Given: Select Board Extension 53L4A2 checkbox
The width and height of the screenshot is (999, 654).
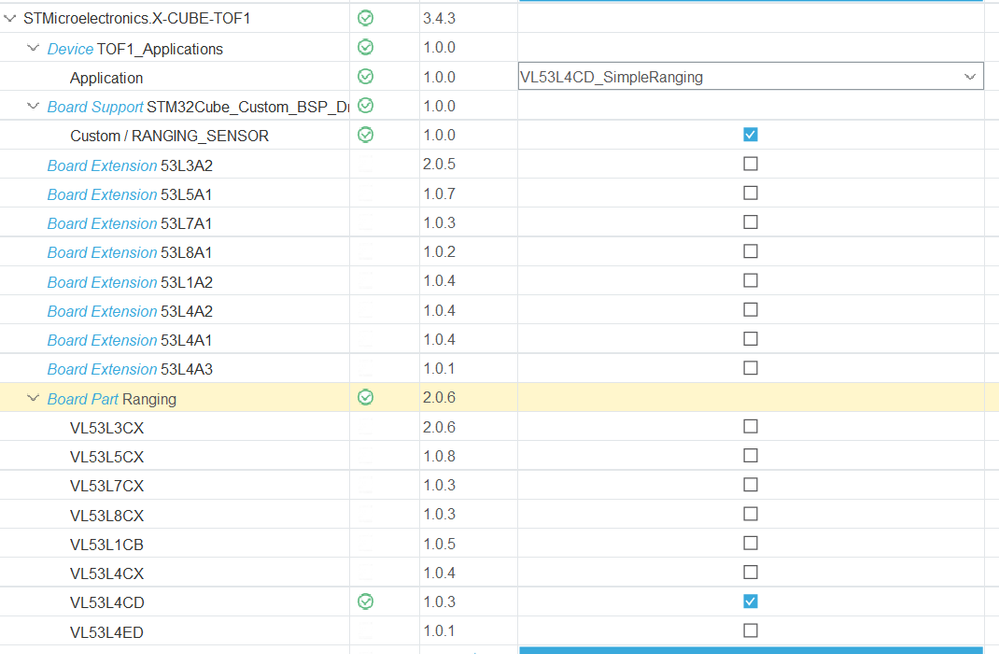Looking at the screenshot, I should [751, 310].
